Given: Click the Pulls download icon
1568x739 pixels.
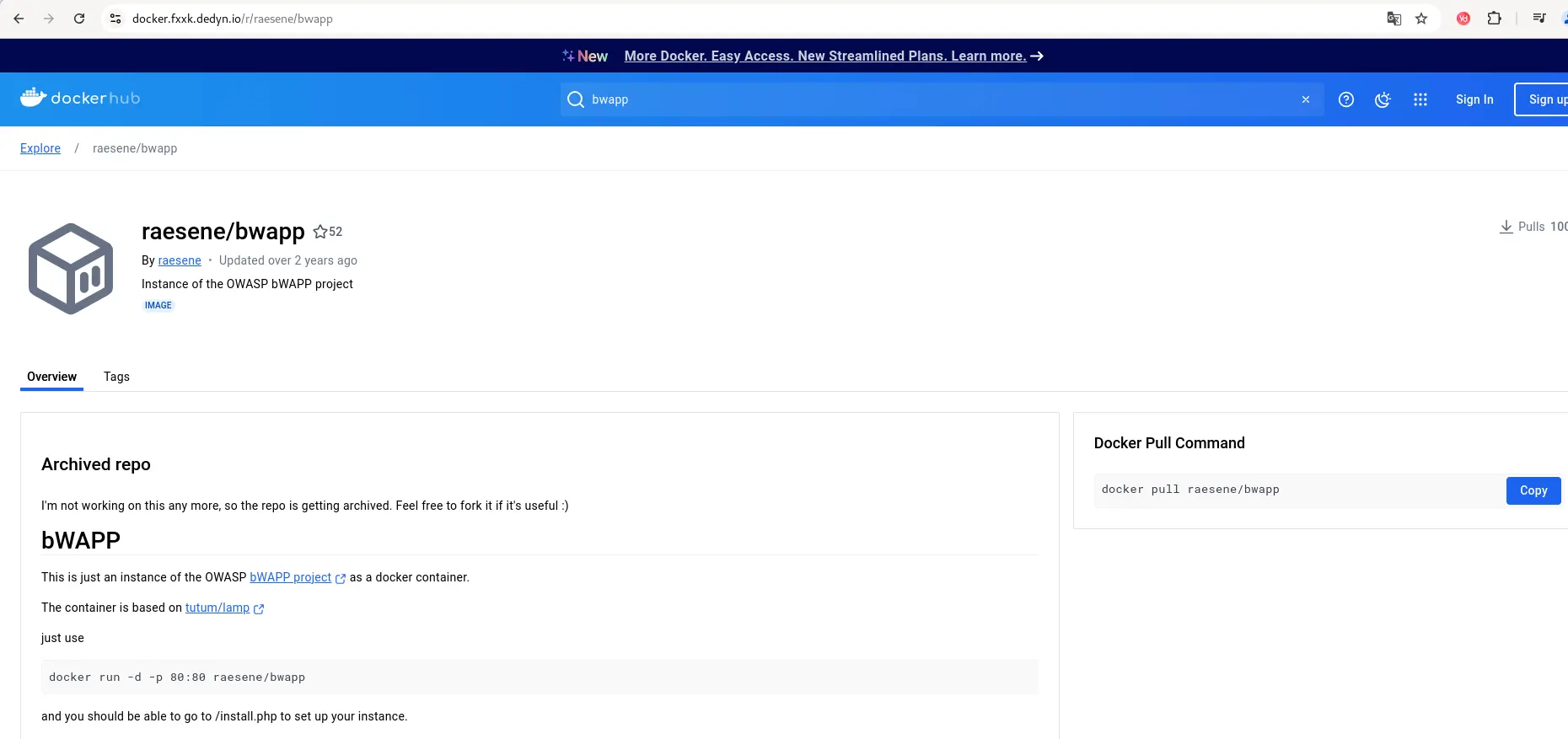Looking at the screenshot, I should point(1506,227).
